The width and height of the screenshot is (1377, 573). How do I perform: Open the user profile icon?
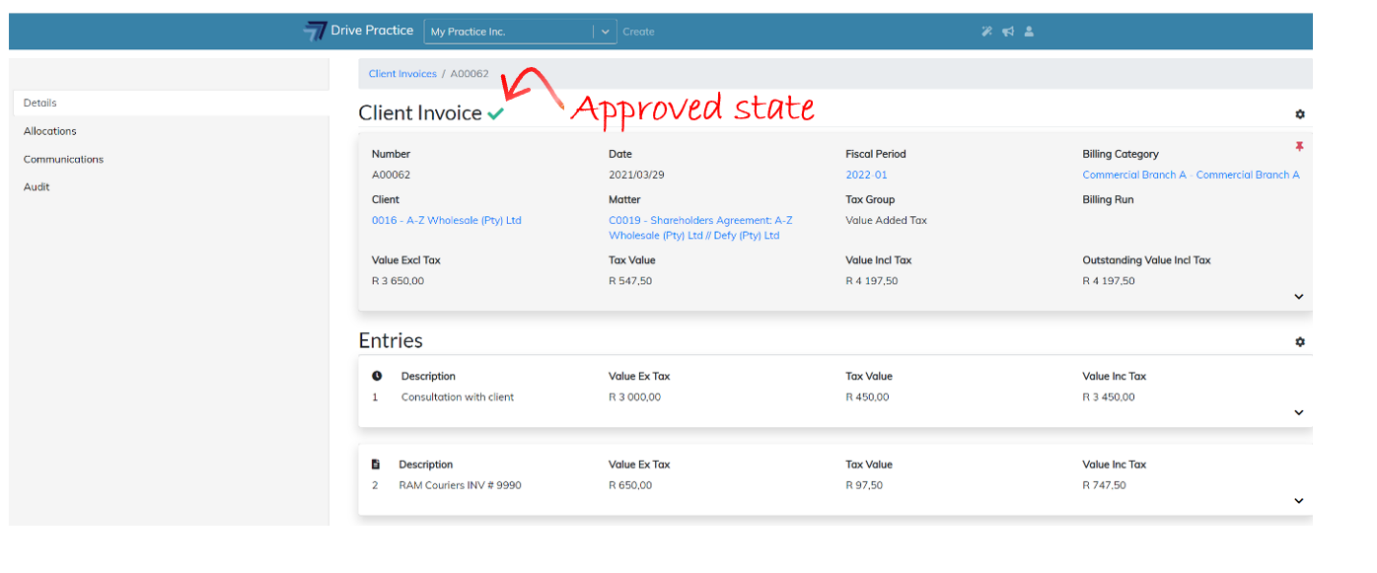coord(1029,31)
